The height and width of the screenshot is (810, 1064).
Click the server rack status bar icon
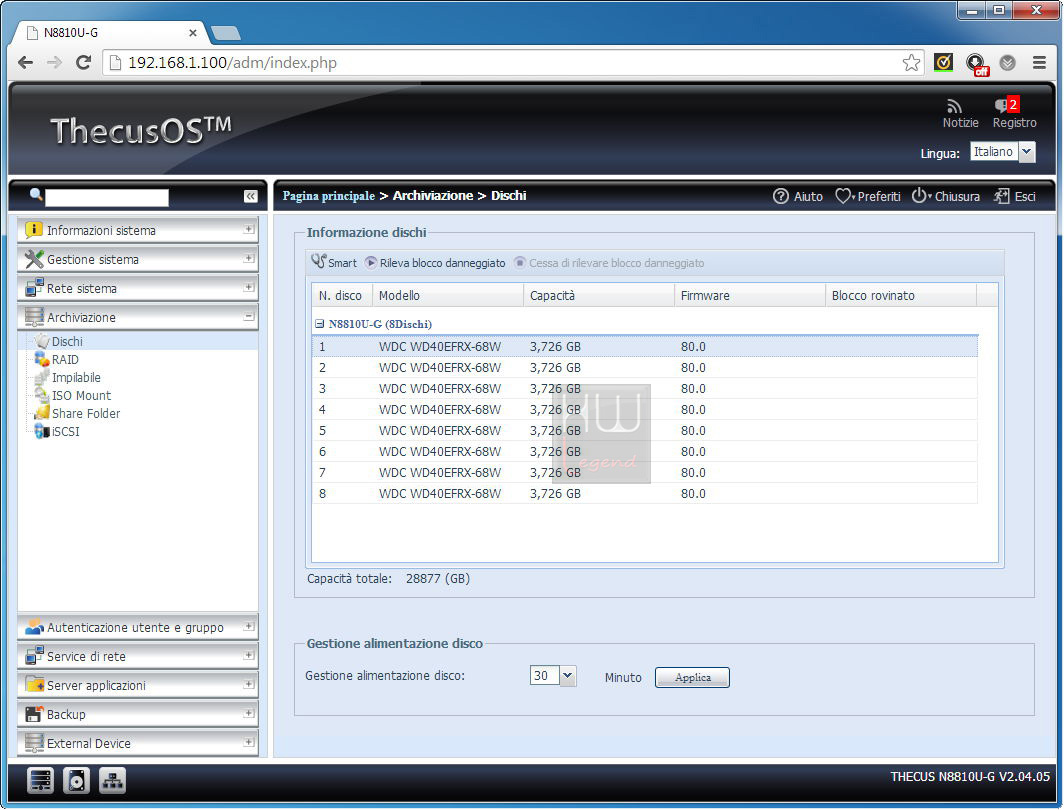click(x=40, y=781)
